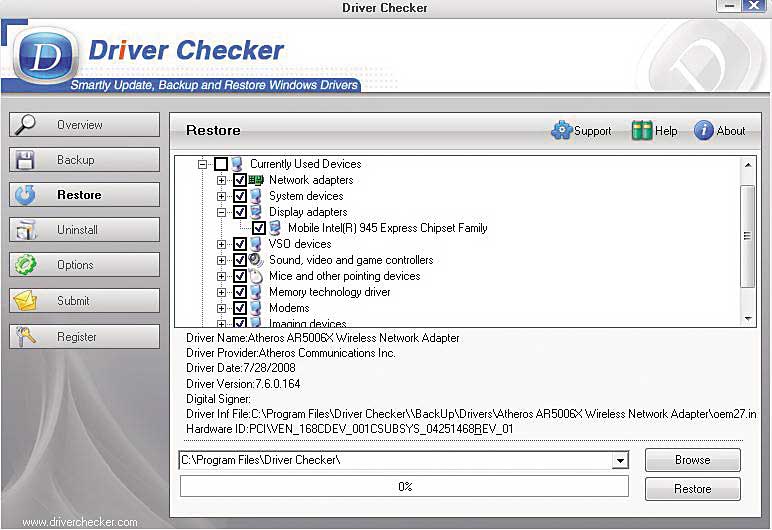Collapse the Display adapters node
The image size is (772, 530).
click(222, 212)
